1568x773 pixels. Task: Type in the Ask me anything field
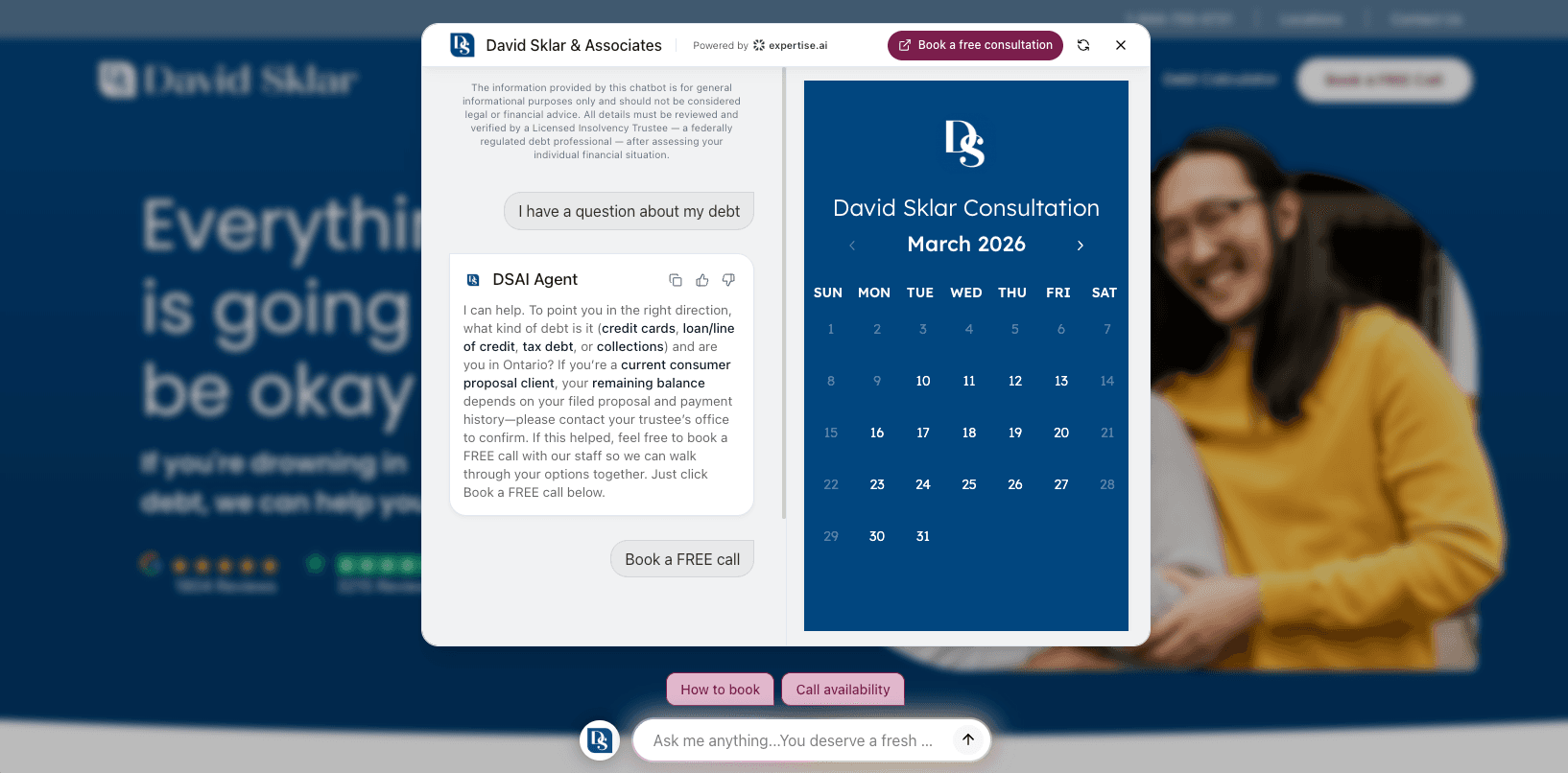(x=793, y=740)
